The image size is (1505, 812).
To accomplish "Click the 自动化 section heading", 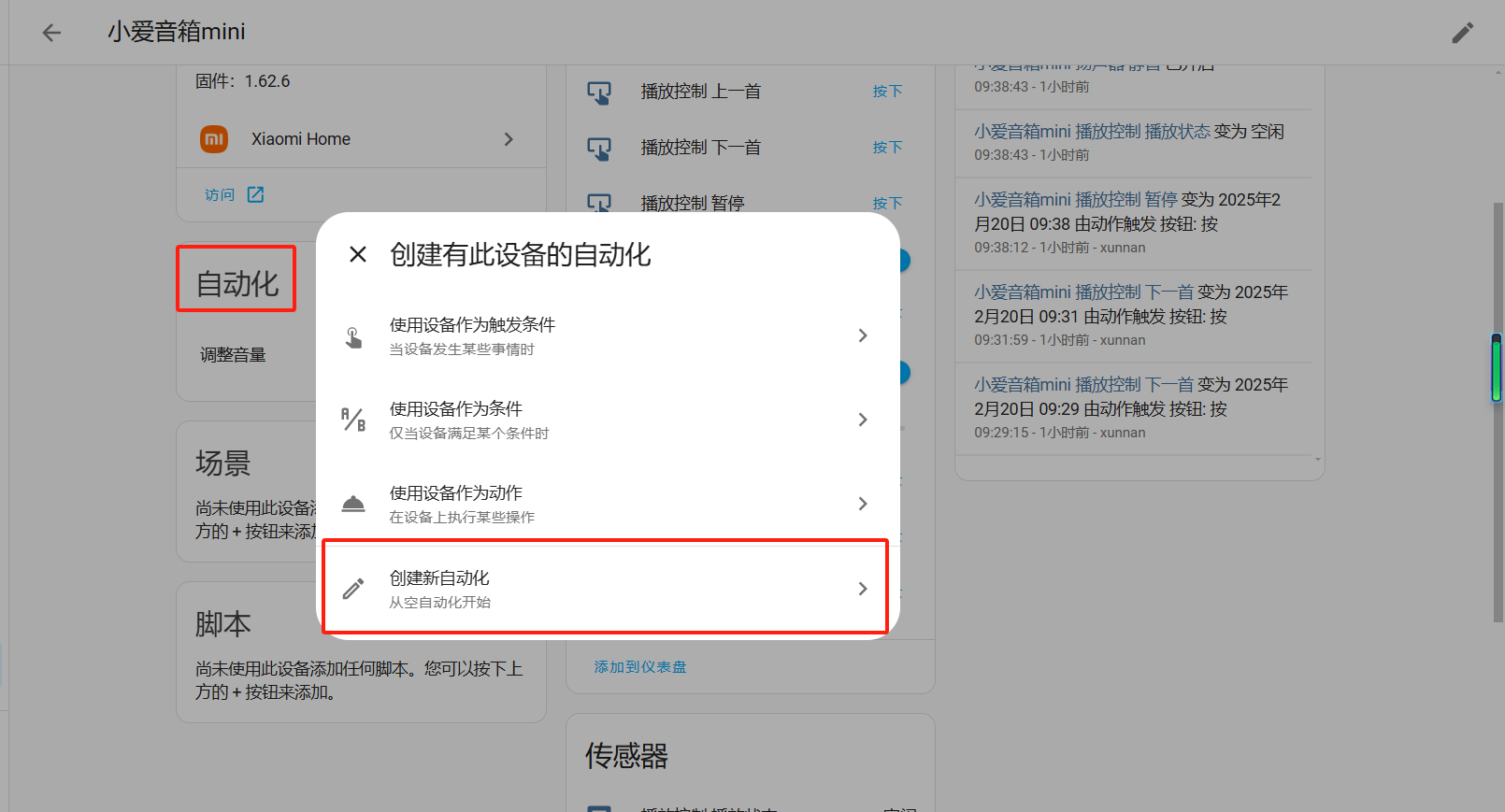I will [236, 283].
